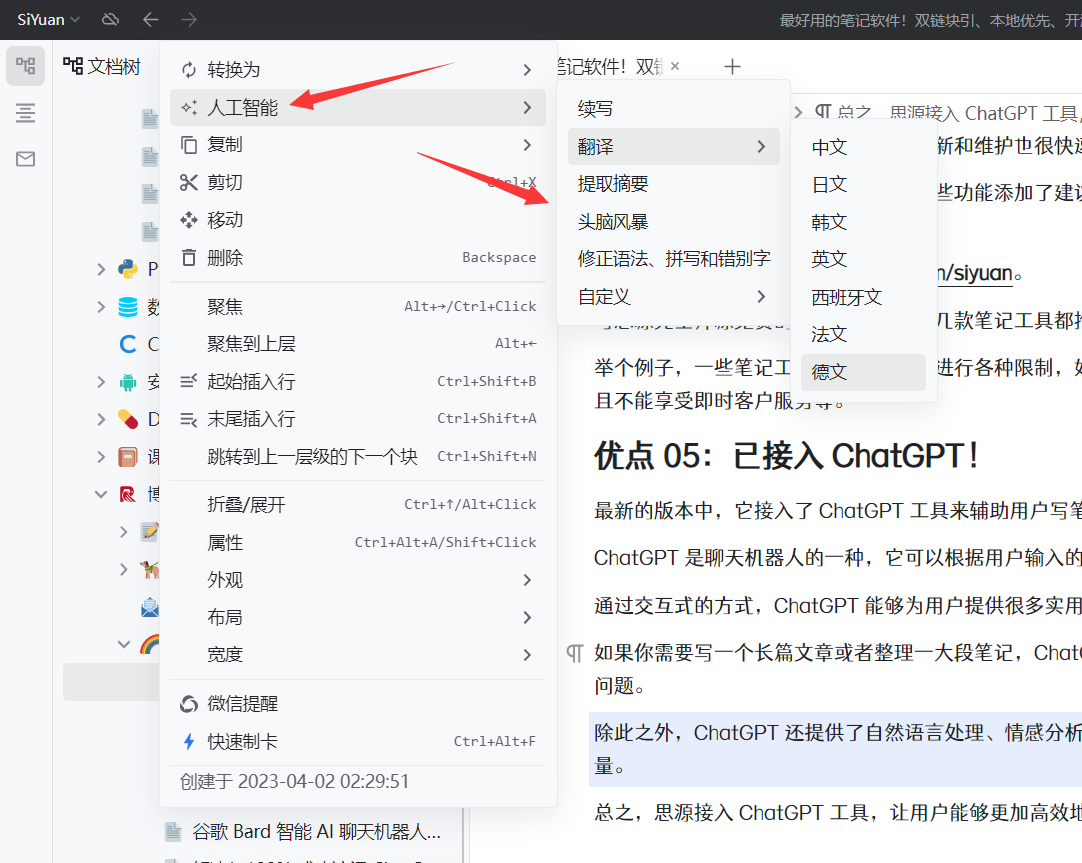Open the 人工智能 submenu
This screenshot has width=1082, height=863.
point(357,108)
